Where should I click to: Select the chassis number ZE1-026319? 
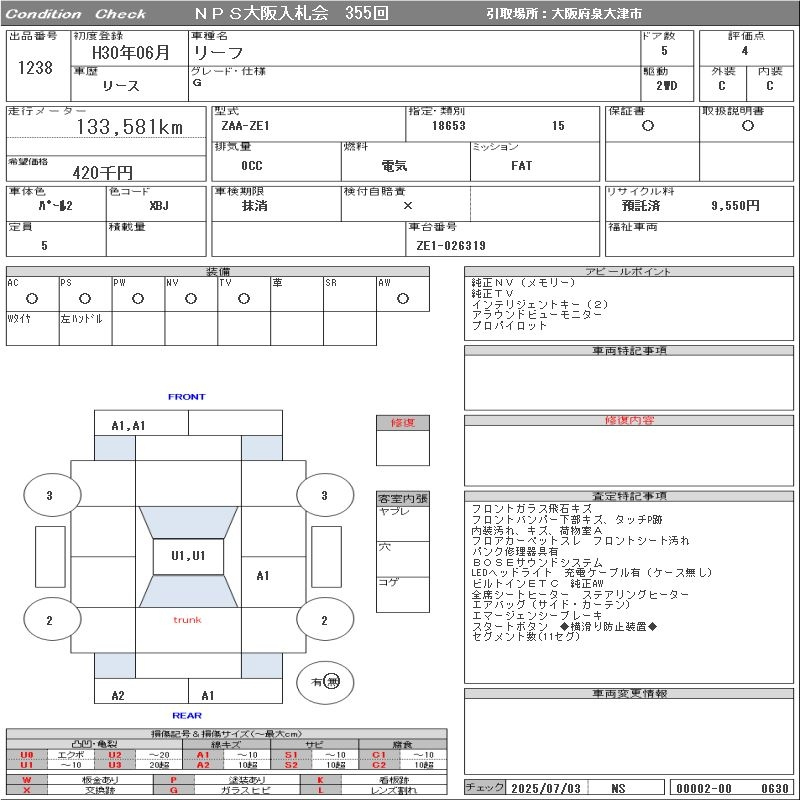pos(451,245)
